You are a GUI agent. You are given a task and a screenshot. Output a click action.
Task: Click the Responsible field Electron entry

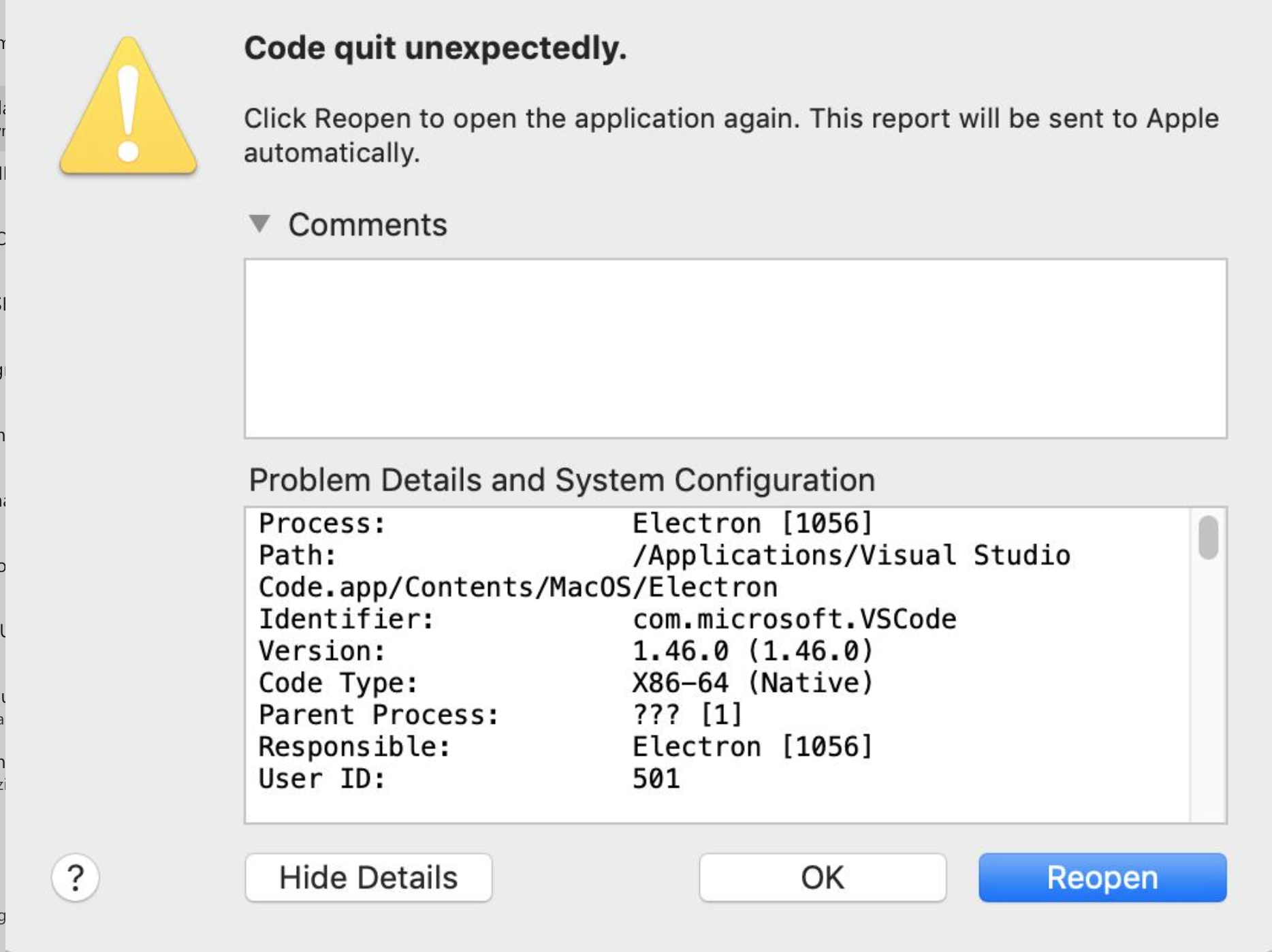[751, 746]
